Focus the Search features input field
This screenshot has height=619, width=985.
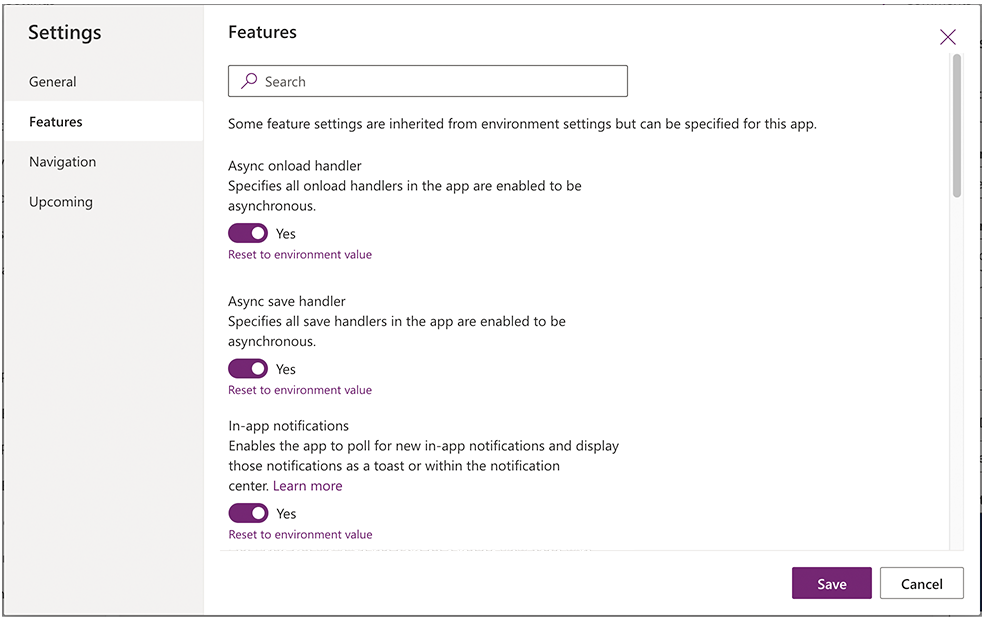point(428,81)
